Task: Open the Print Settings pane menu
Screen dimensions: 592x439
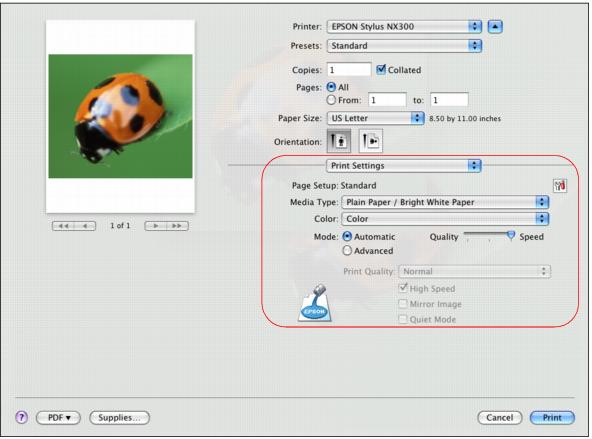Action: pyautogui.click(x=404, y=166)
